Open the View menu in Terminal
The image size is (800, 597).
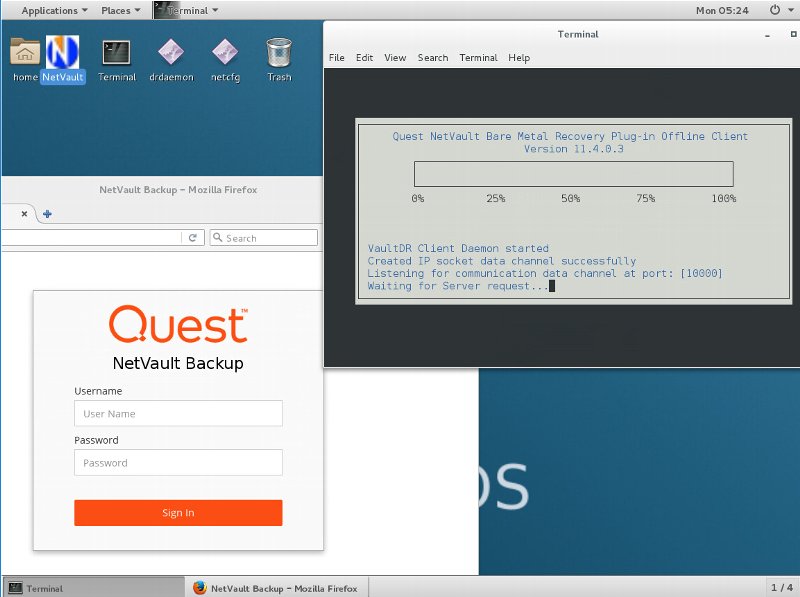click(395, 58)
